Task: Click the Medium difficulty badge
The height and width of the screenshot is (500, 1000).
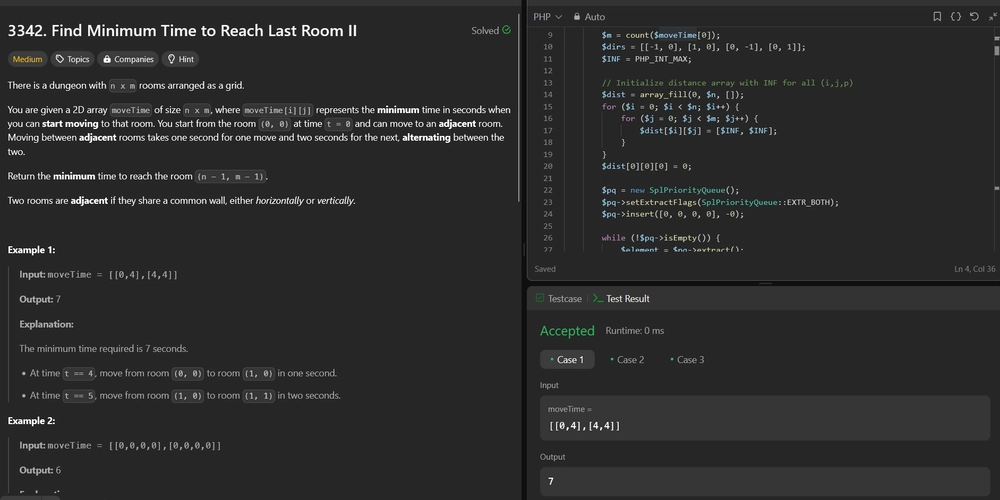Action: [x=27, y=59]
